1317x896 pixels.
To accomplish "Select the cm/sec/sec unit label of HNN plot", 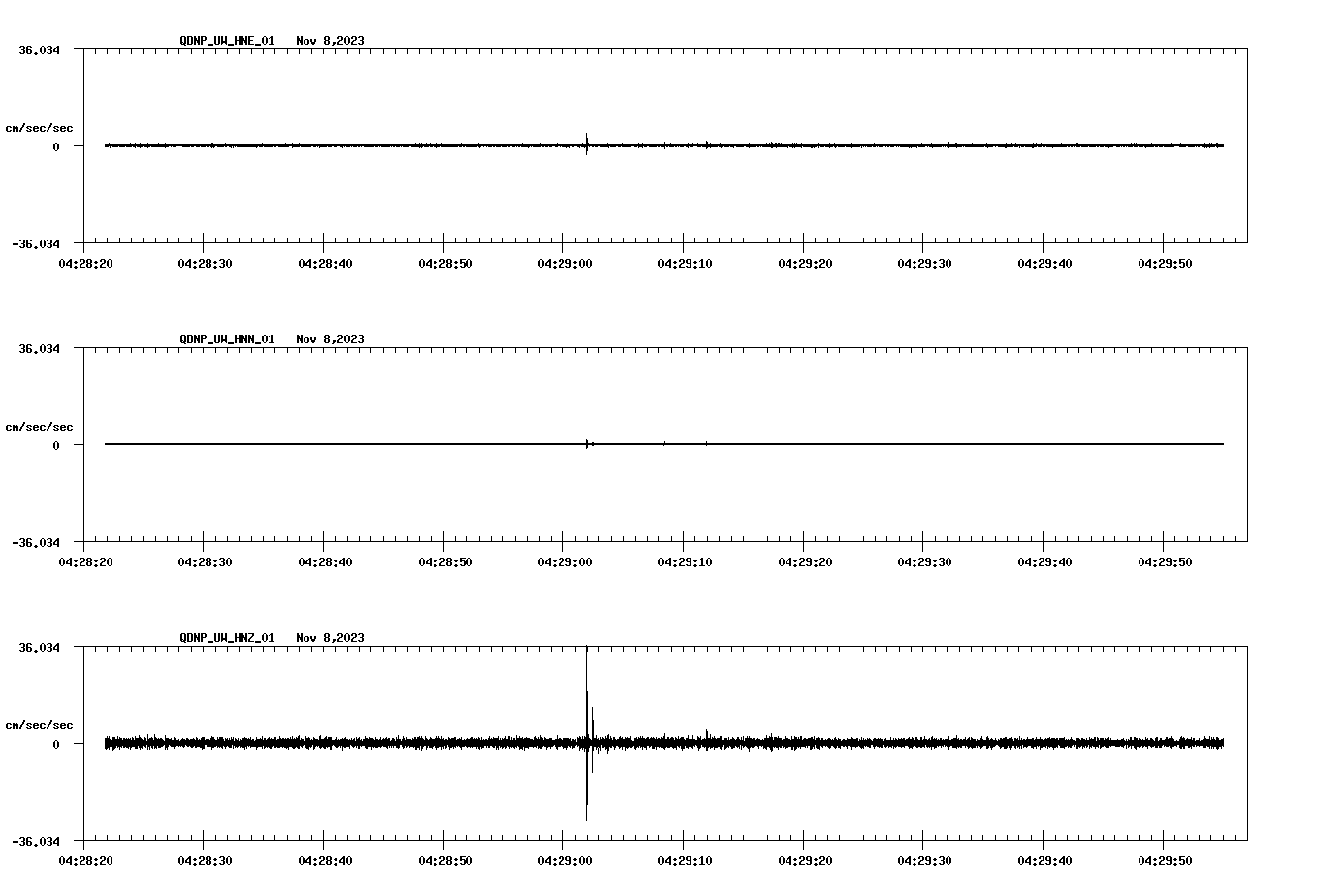I will click(39, 427).
